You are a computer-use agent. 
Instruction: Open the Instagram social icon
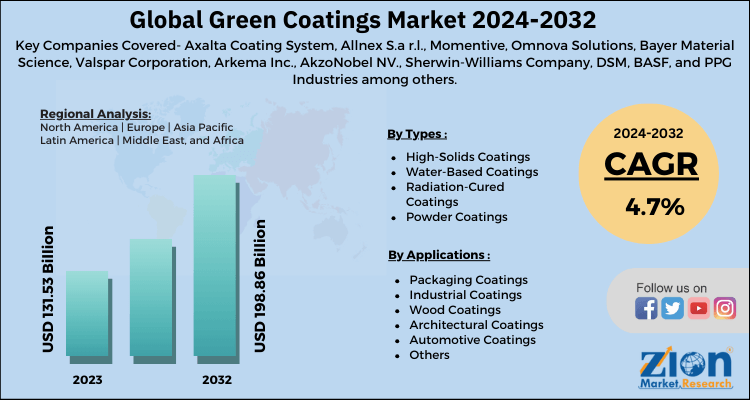725,308
